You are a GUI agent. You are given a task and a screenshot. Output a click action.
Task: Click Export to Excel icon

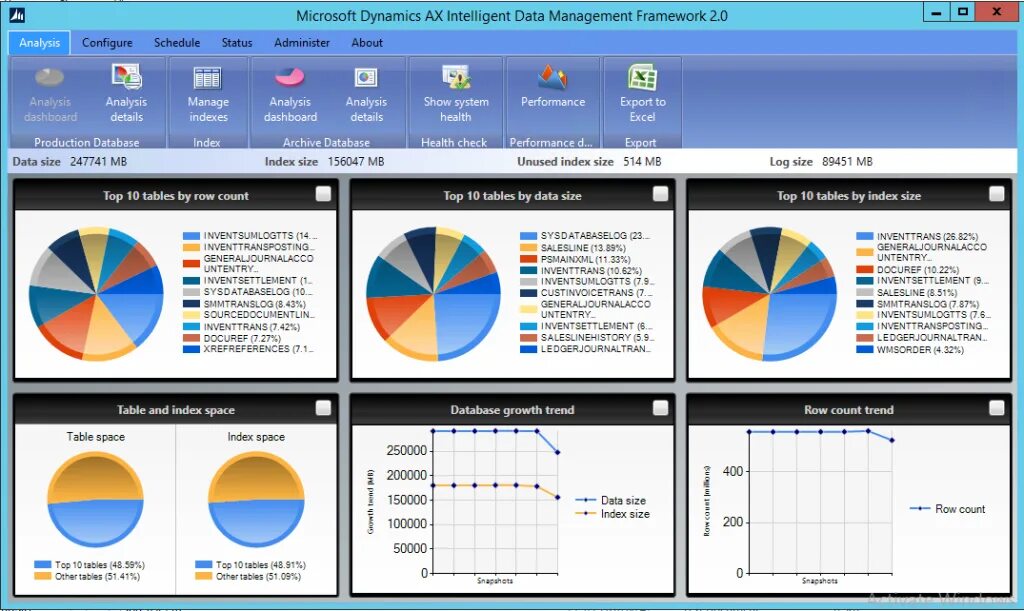pyautogui.click(x=643, y=78)
